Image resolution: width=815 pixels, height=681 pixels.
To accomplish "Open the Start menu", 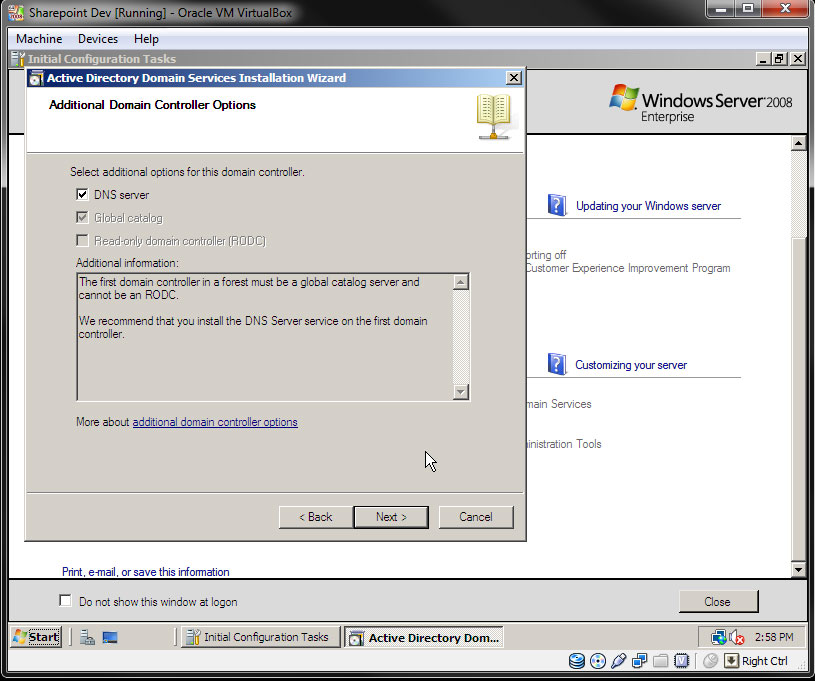I will pos(36,637).
